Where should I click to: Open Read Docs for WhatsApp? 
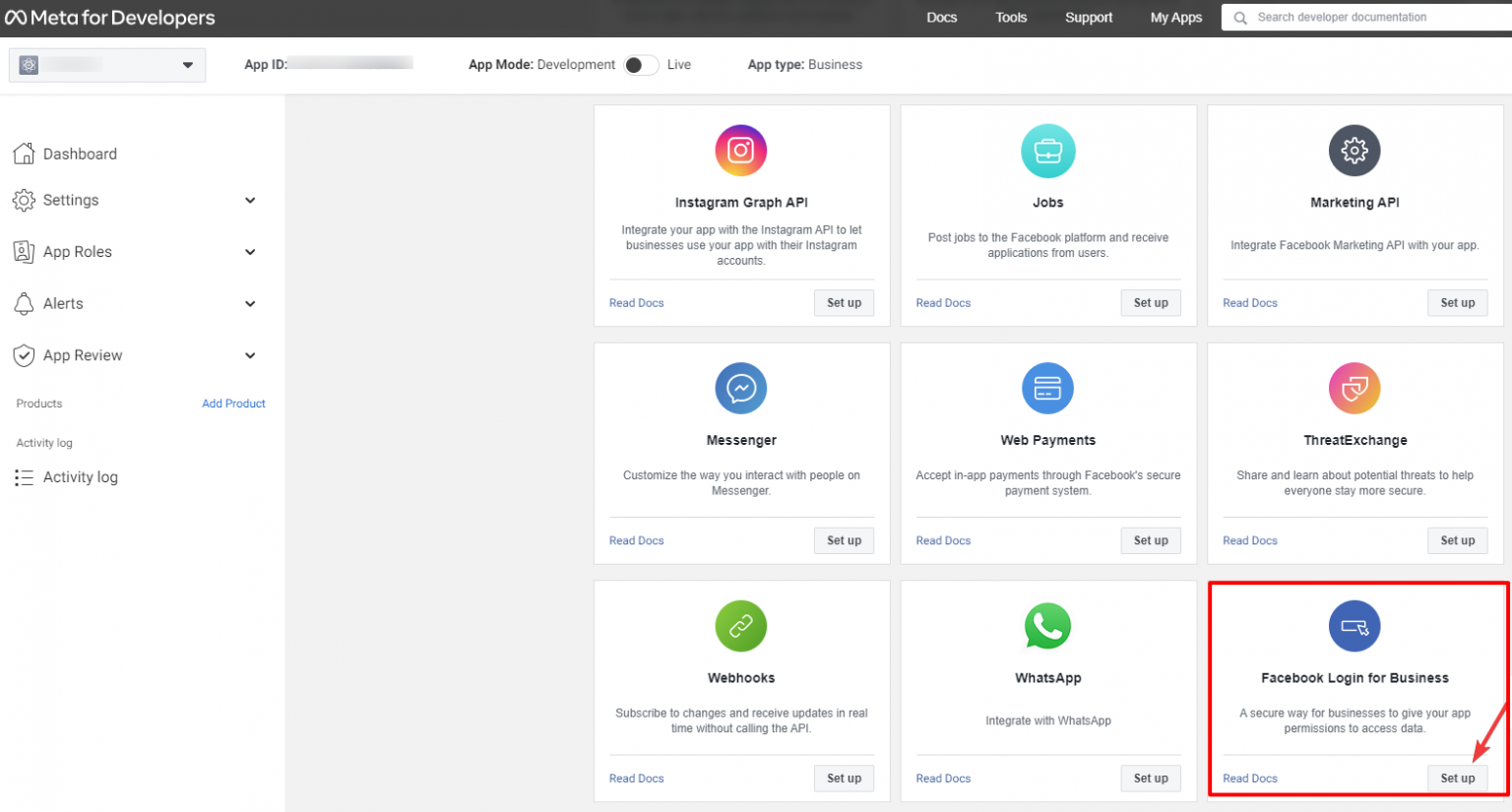click(942, 778)
